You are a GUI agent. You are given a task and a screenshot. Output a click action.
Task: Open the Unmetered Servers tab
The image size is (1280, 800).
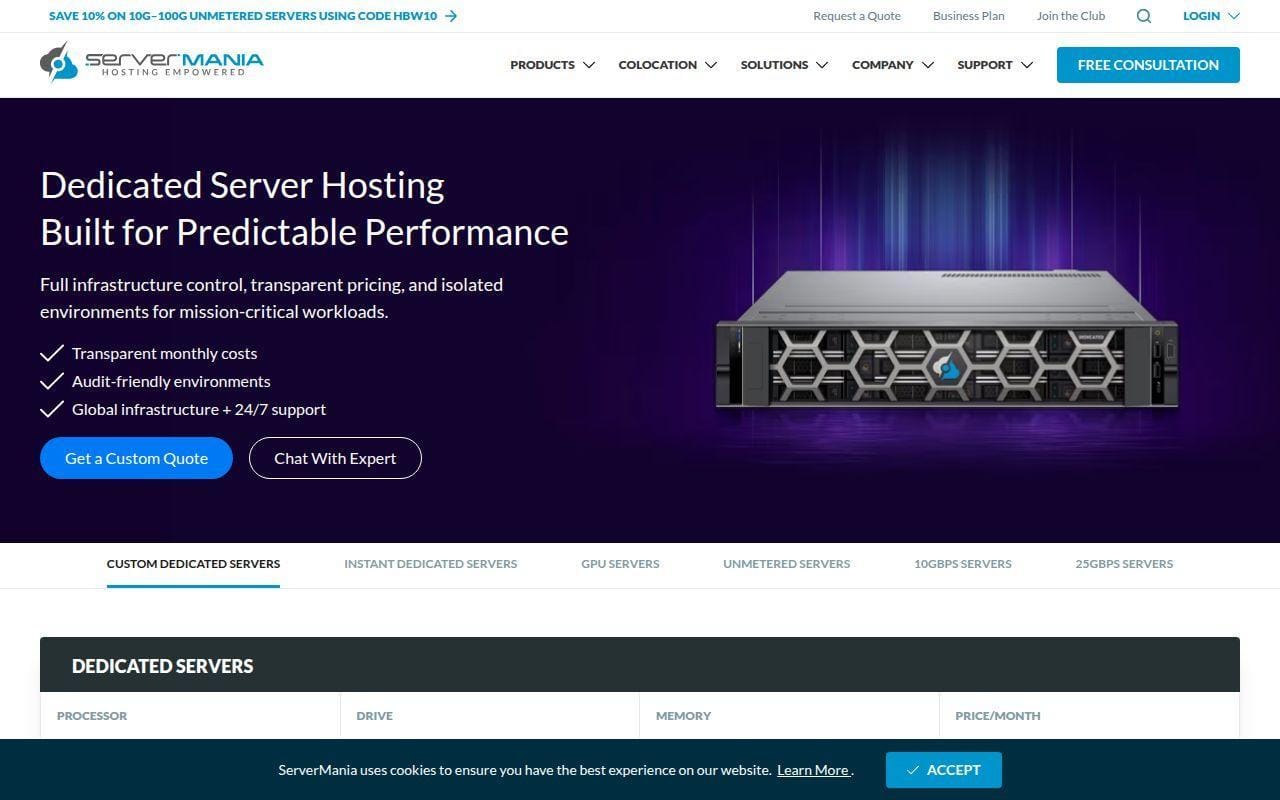[786, 564]
